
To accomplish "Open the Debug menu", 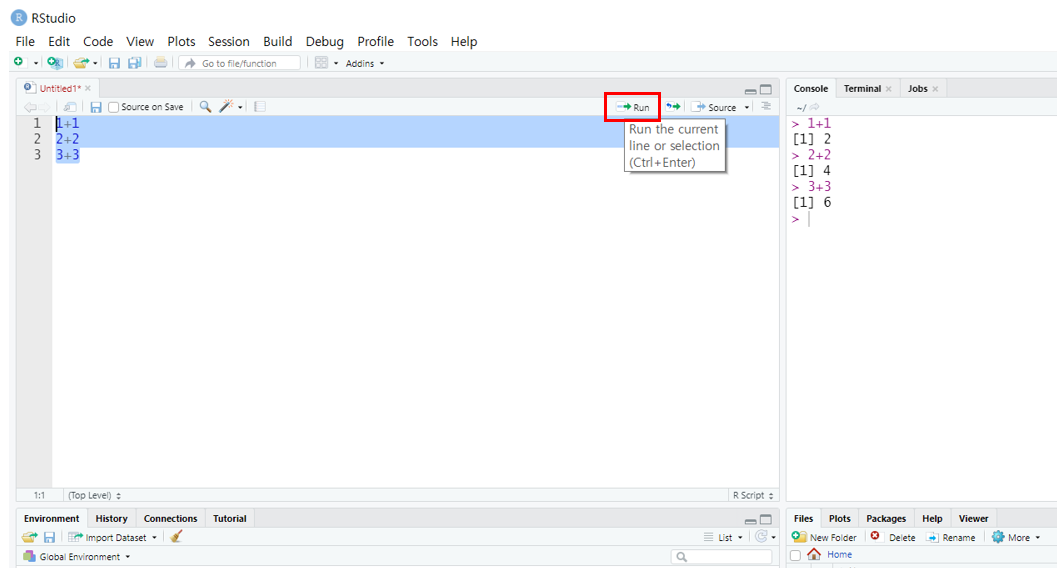I will 324,41.
